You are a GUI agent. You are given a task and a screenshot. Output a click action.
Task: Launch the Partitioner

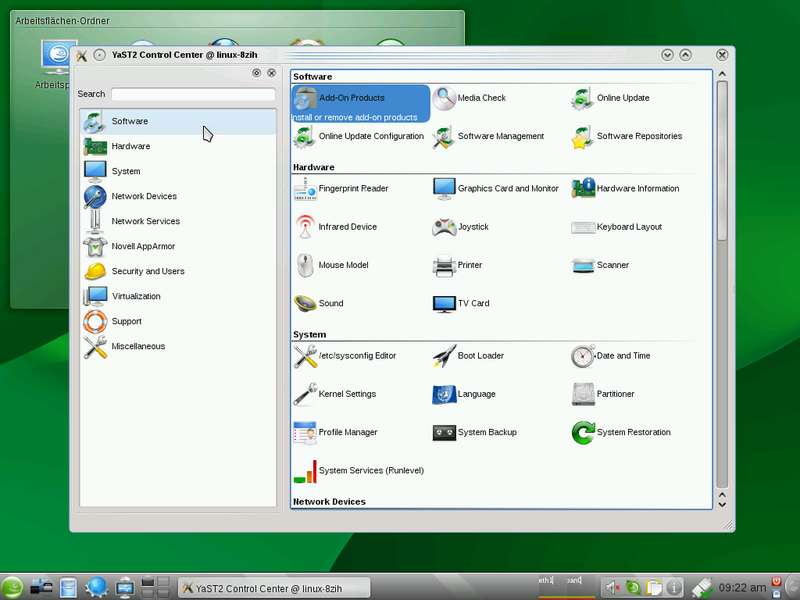603,394
